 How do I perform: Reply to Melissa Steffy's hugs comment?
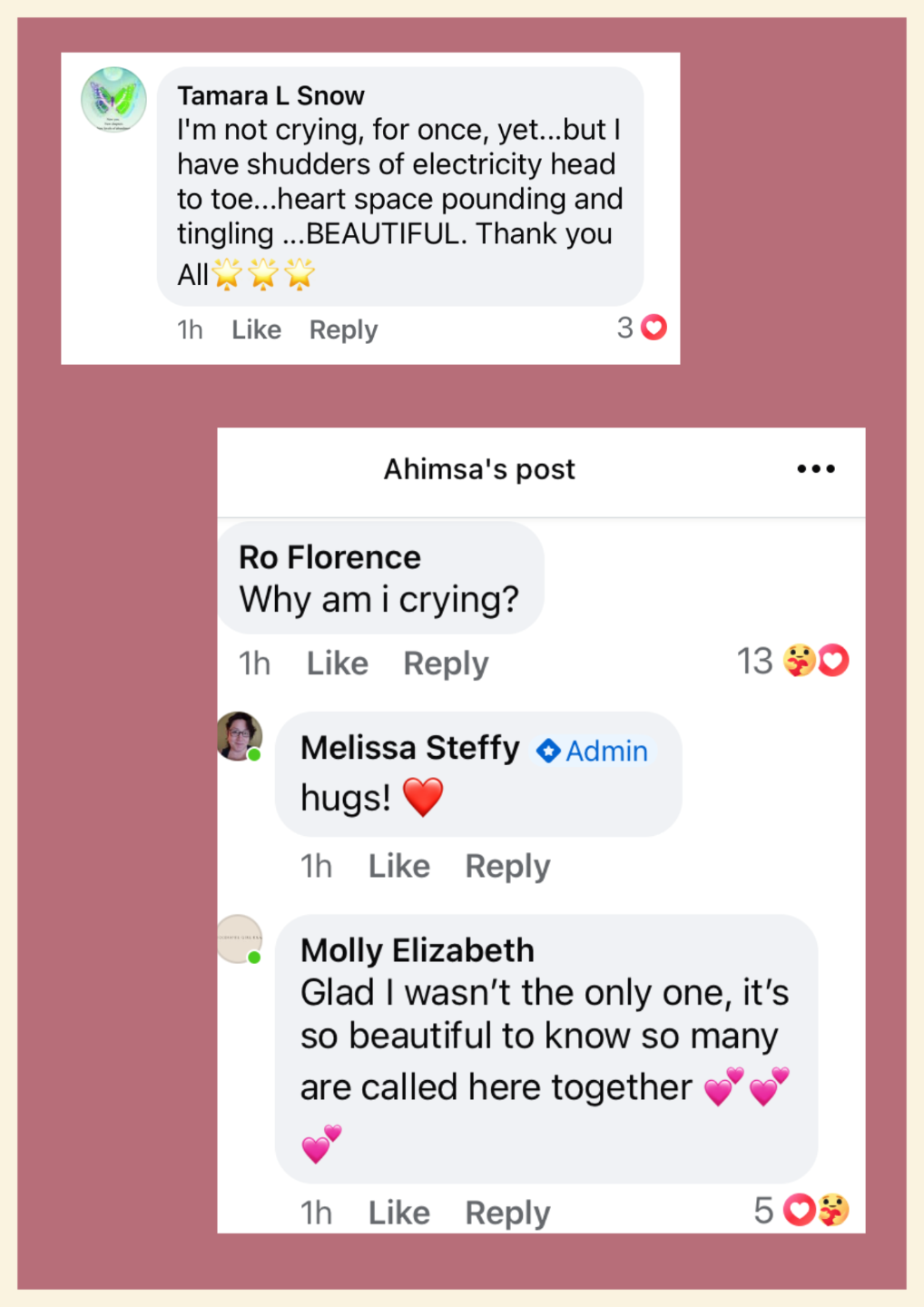(507, 867)
